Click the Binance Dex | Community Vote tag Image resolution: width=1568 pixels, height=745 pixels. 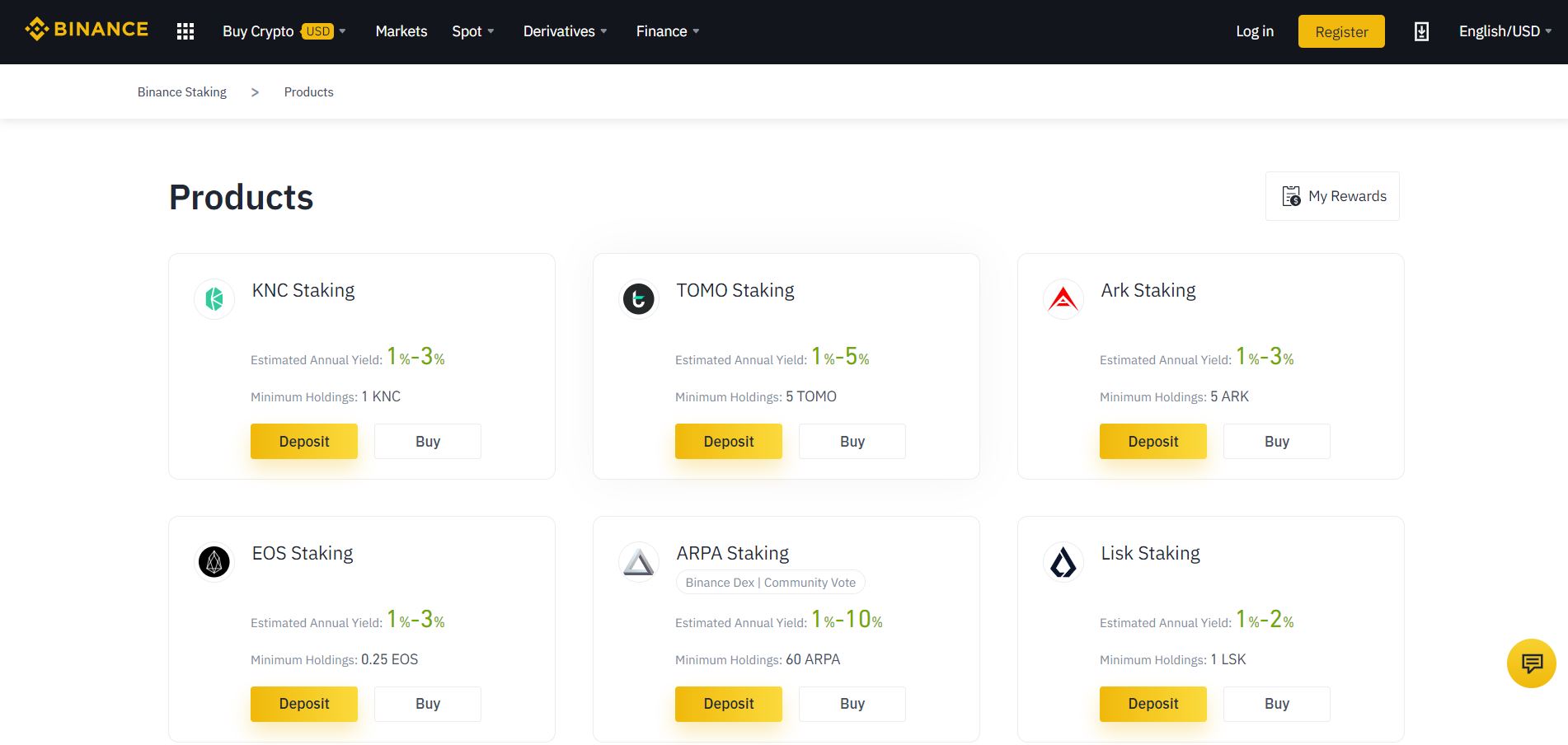point(771,583)
